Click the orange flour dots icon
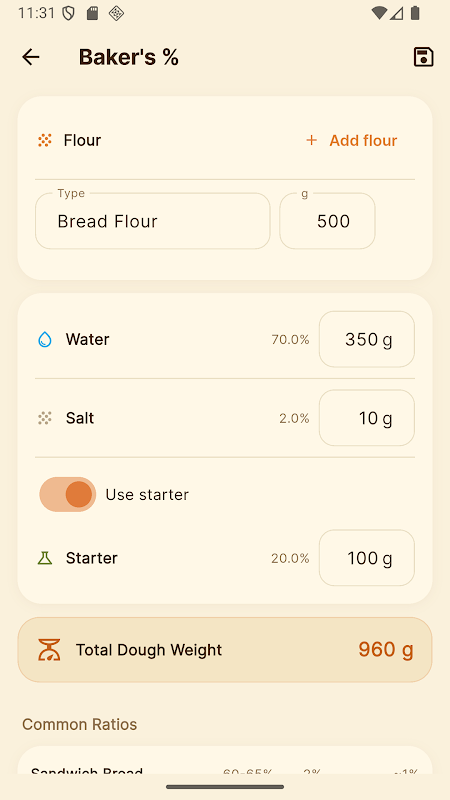The width and height of the screenshot is (450, 800). pos(45,140)
